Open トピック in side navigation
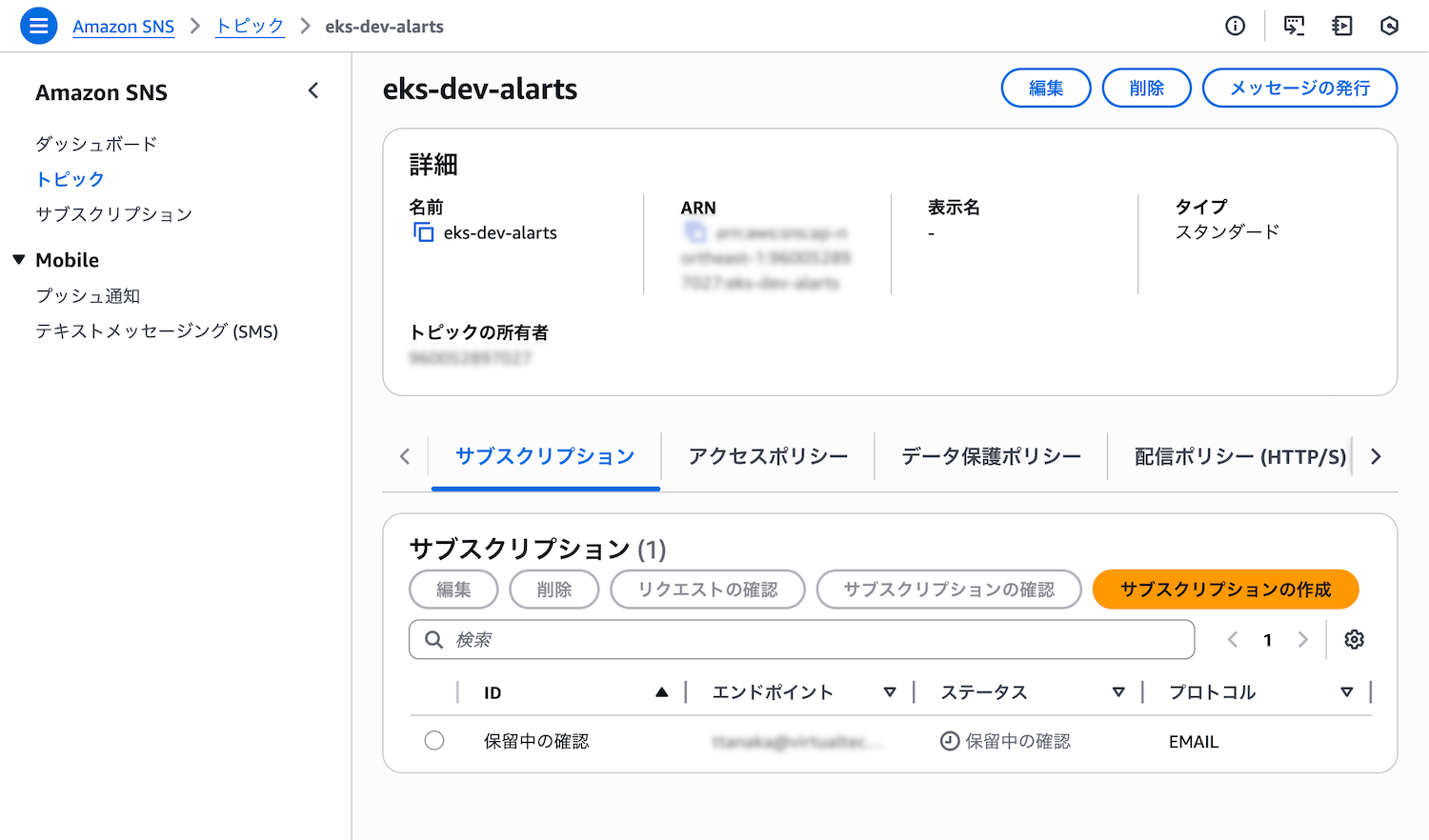This screenshot has width=1429, height=840. [70, 179]
